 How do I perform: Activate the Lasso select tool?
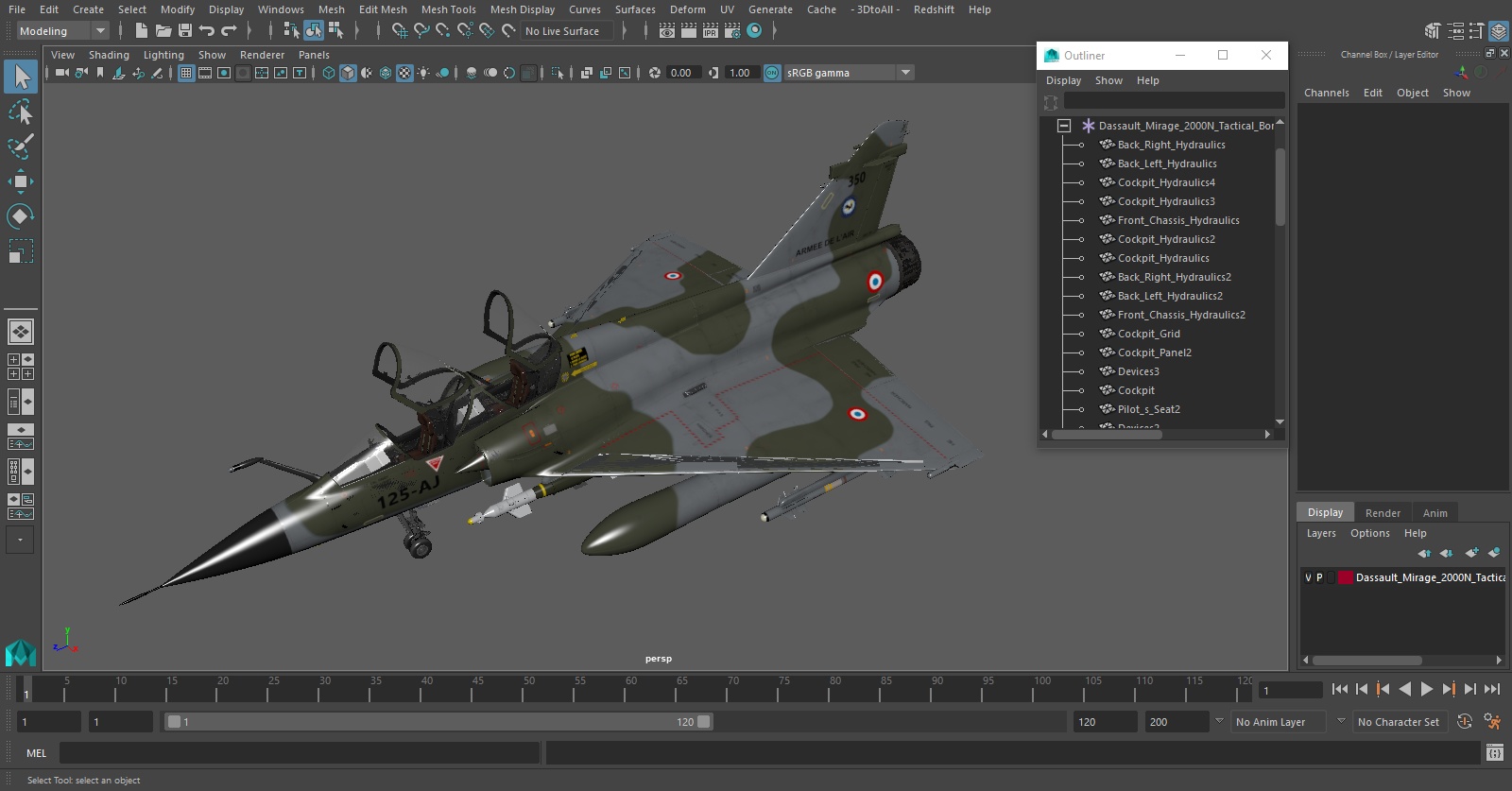(x=21, y=112)
